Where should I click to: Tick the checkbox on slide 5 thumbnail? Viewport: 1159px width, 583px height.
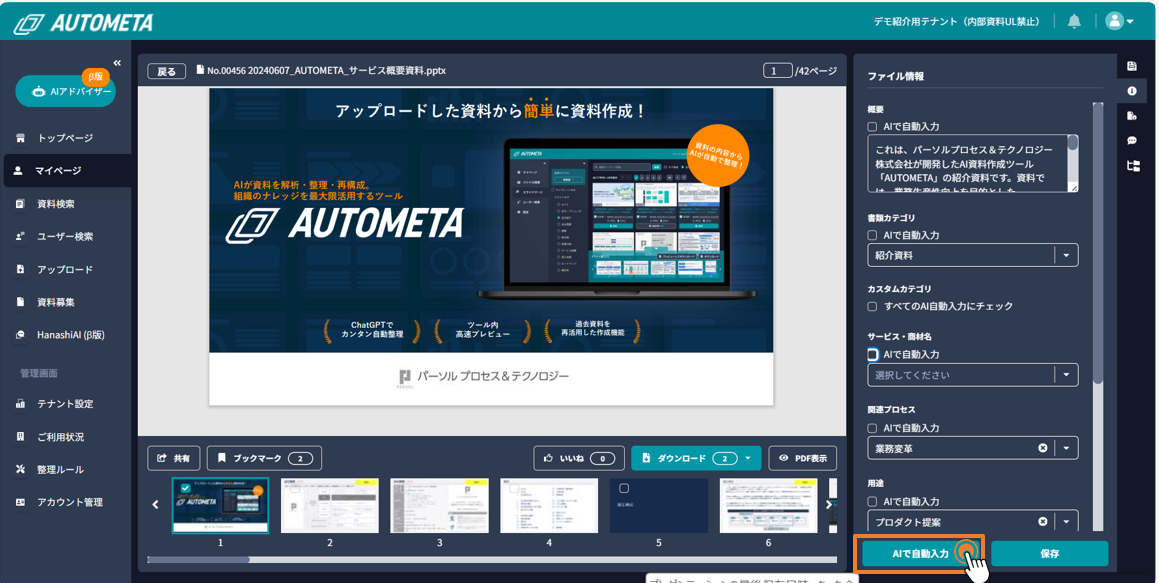coord(624,488)
